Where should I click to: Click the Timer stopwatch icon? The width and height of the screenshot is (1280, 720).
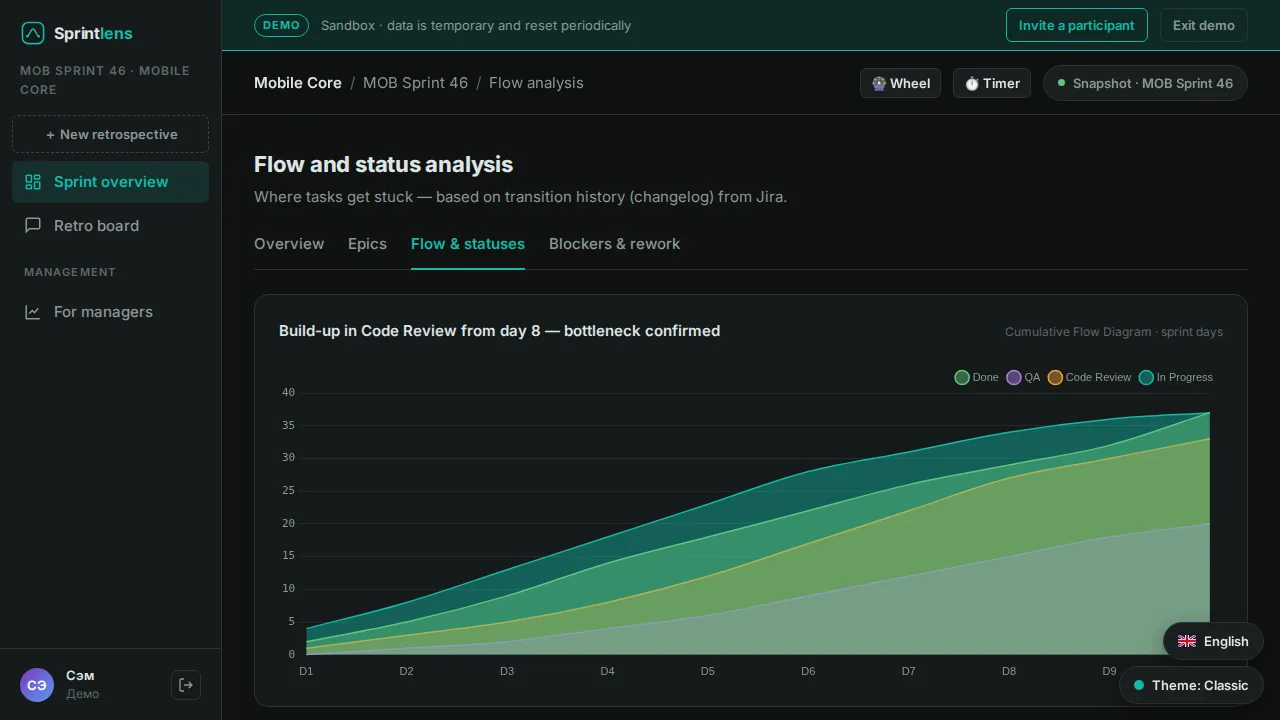click(x=972, y=84)
